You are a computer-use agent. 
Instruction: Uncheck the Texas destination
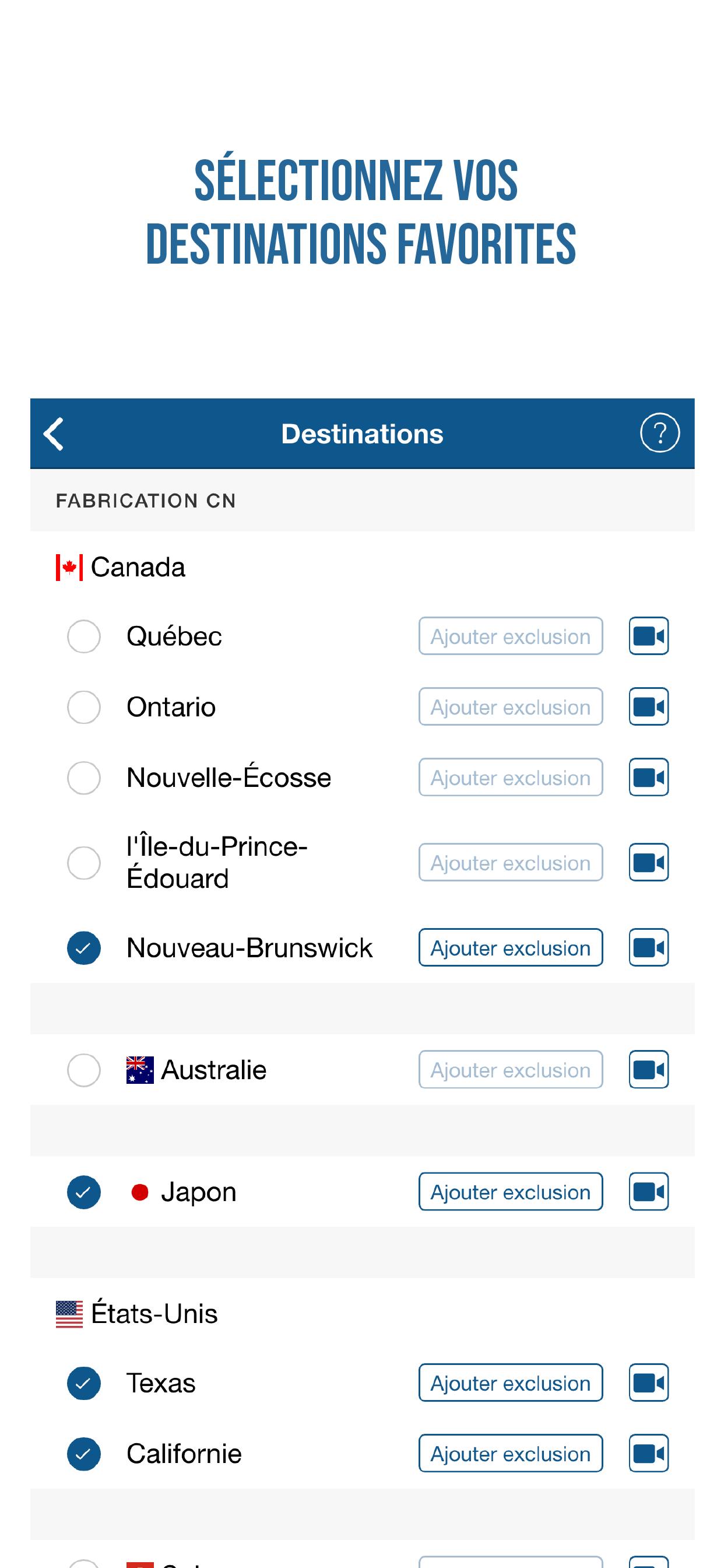coord(83,1384)
